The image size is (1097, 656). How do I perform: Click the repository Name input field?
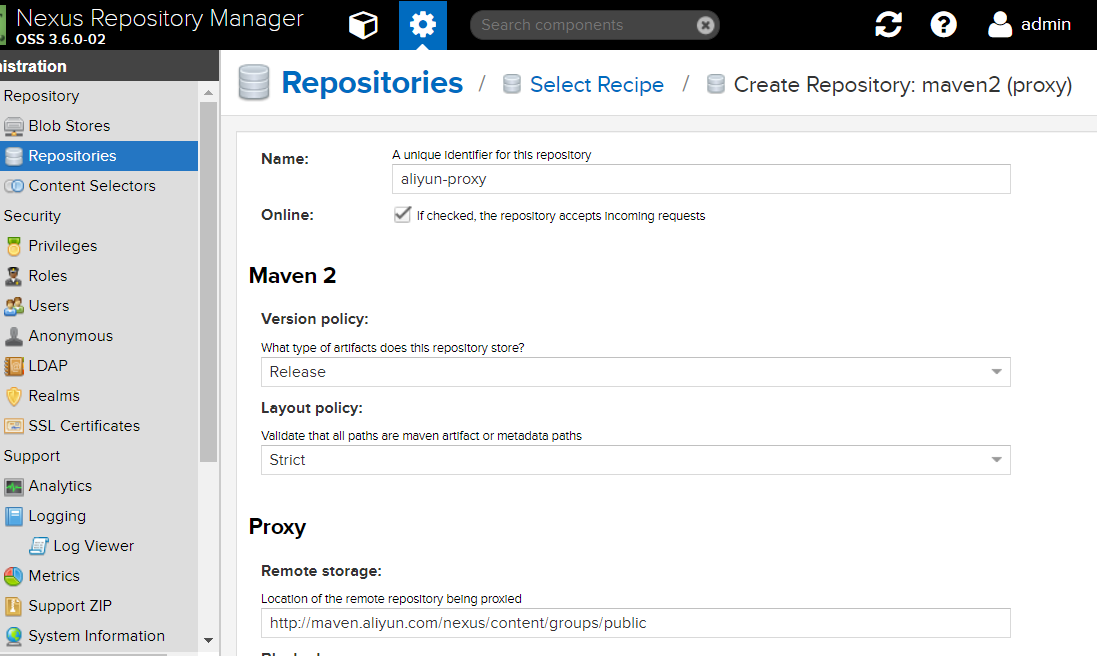point(700,179)
